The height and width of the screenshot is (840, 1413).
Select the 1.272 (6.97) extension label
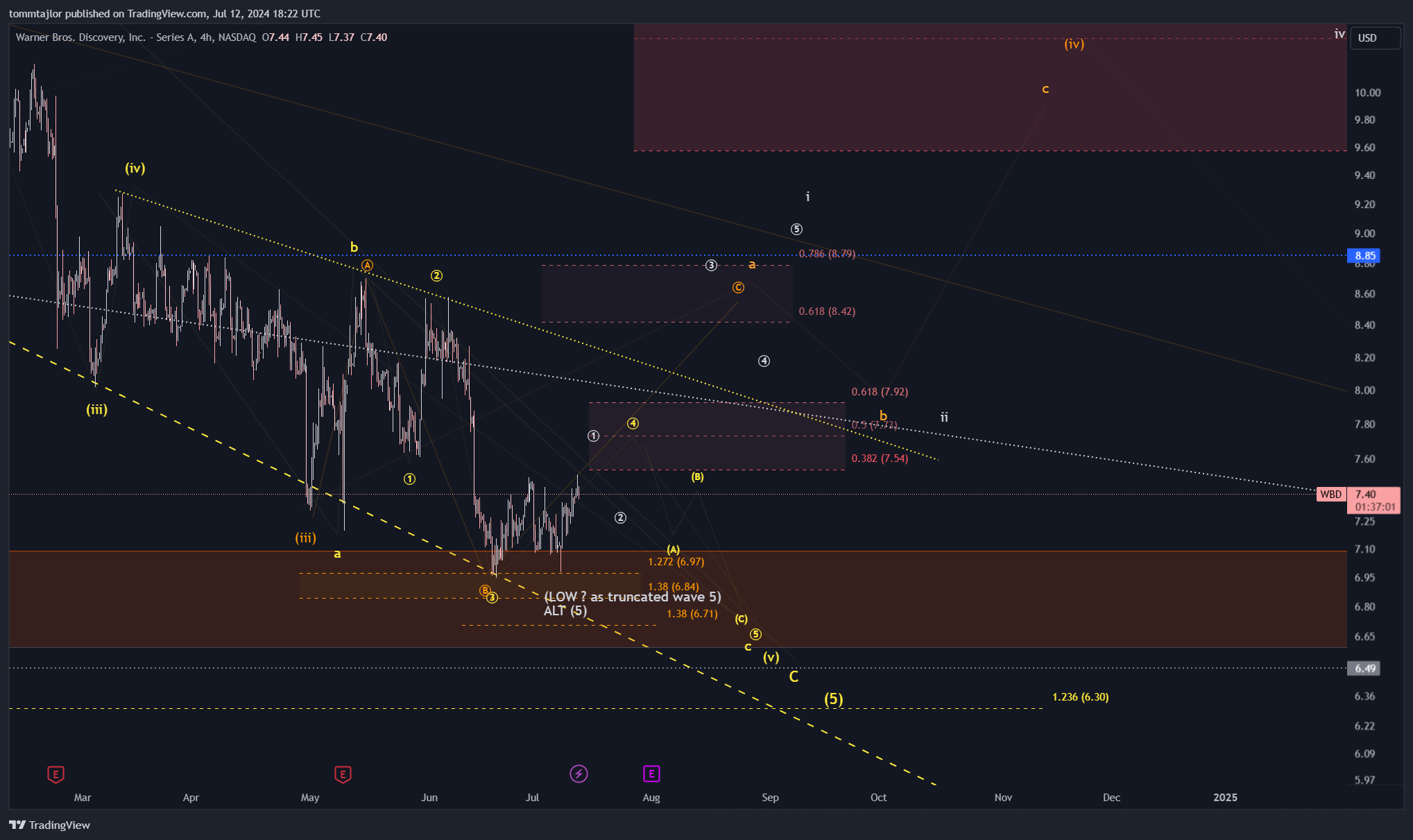pos(676,562)
